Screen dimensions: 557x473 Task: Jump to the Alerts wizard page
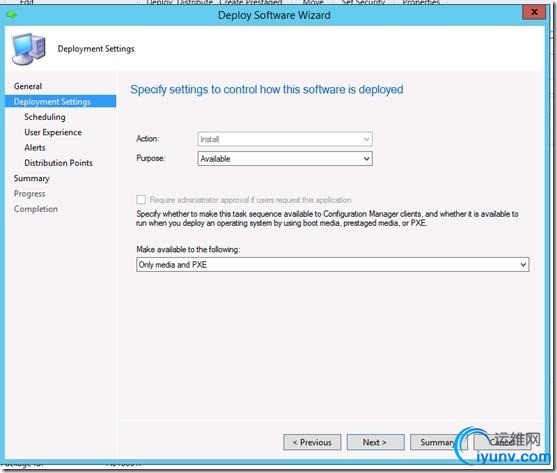point(35,147)
